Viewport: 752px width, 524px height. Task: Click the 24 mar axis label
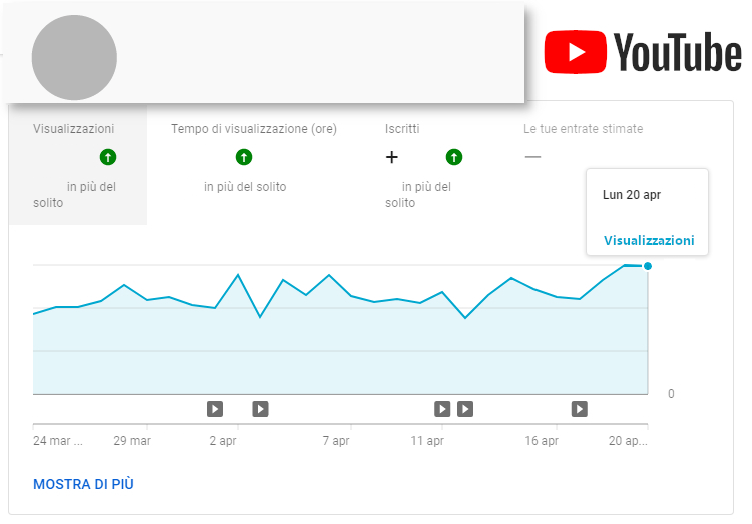tap(58, 441)
